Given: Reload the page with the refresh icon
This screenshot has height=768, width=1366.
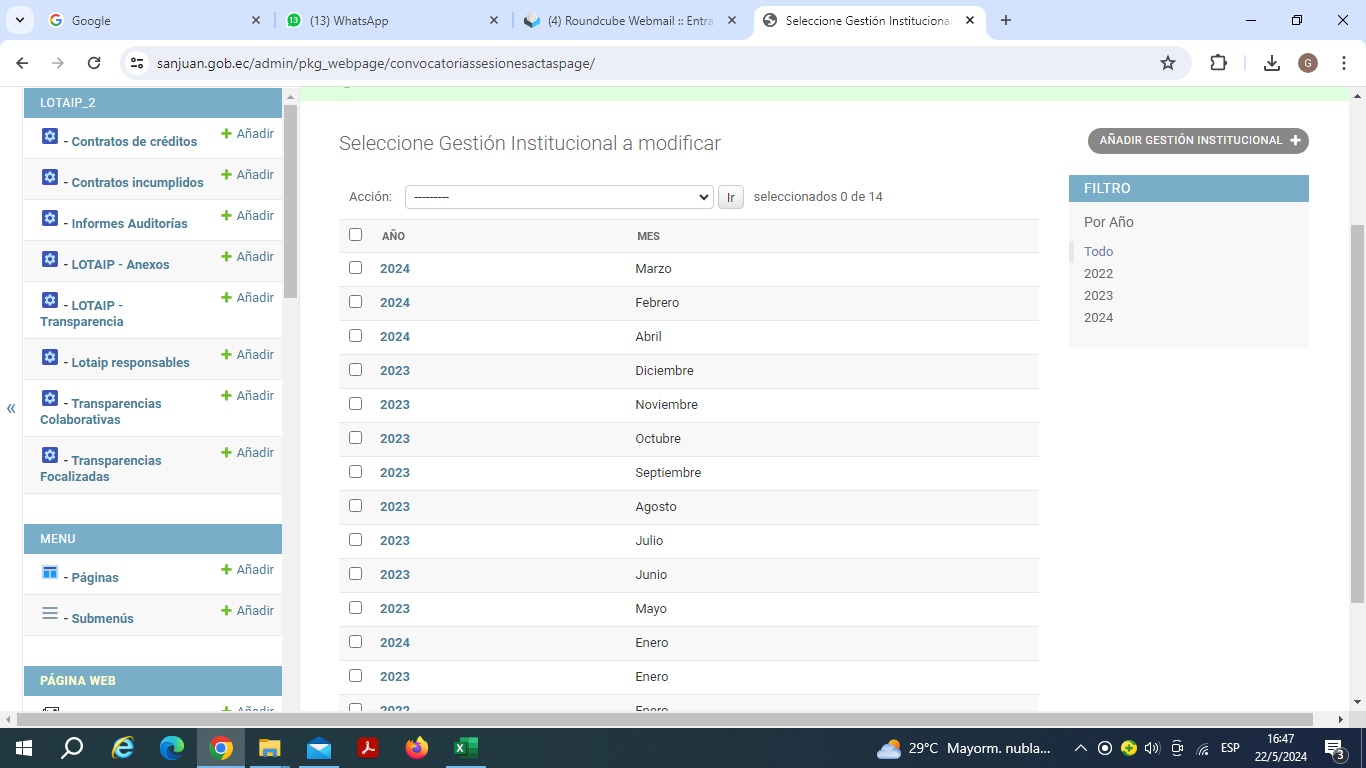Looking at the screenshot, I should click(x=94, y=63).
